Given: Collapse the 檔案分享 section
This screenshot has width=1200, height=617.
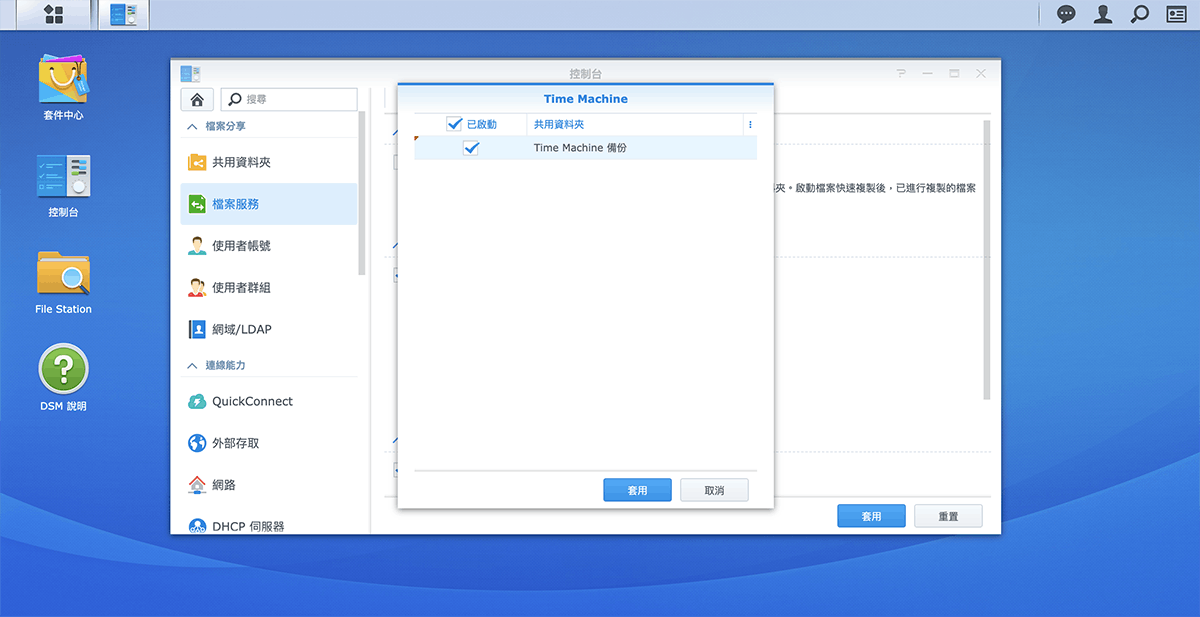Looking at the screenshot, I should tap(192, 126).
